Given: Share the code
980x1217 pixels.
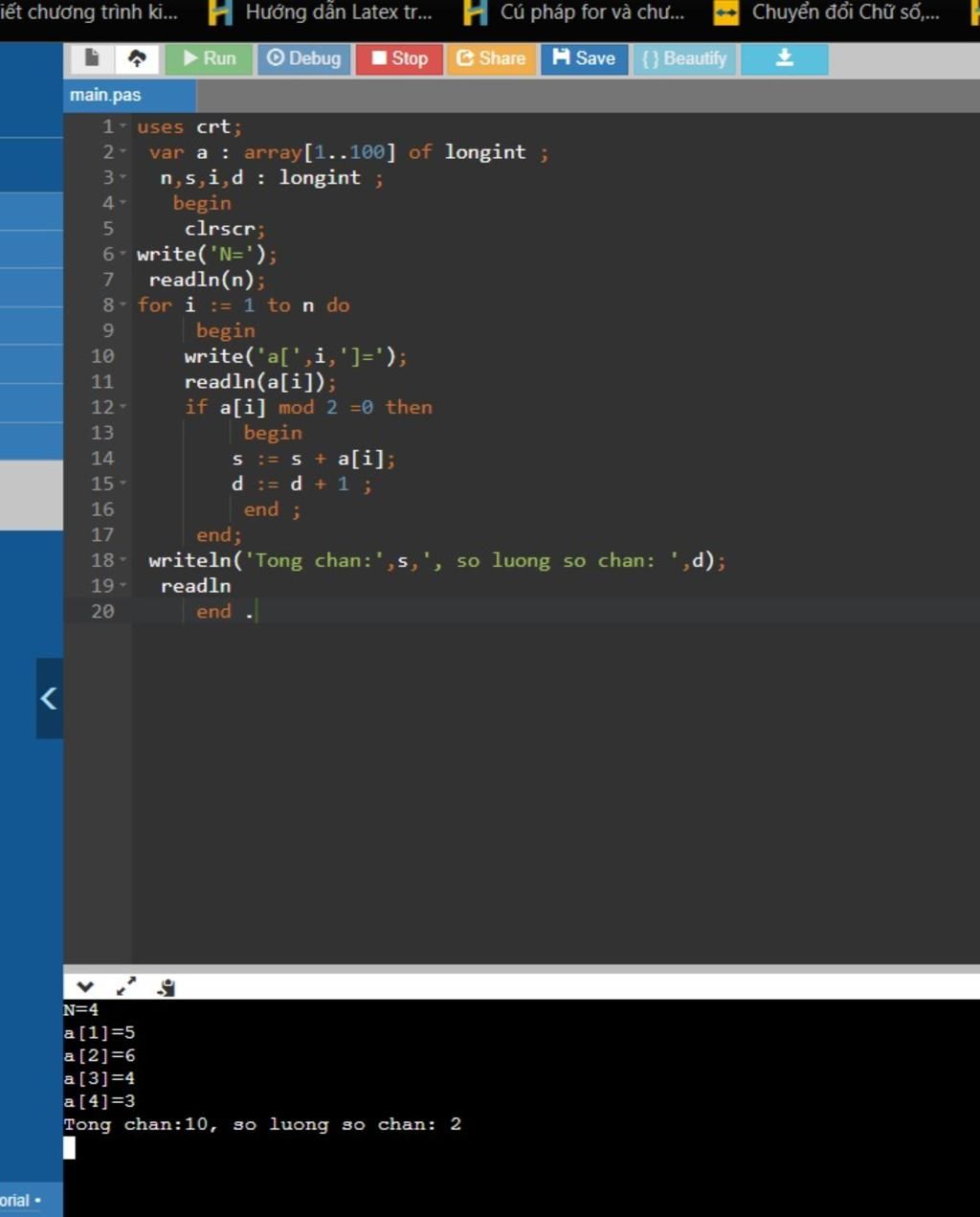Looking at the screenshot, I should pos(491,58).
